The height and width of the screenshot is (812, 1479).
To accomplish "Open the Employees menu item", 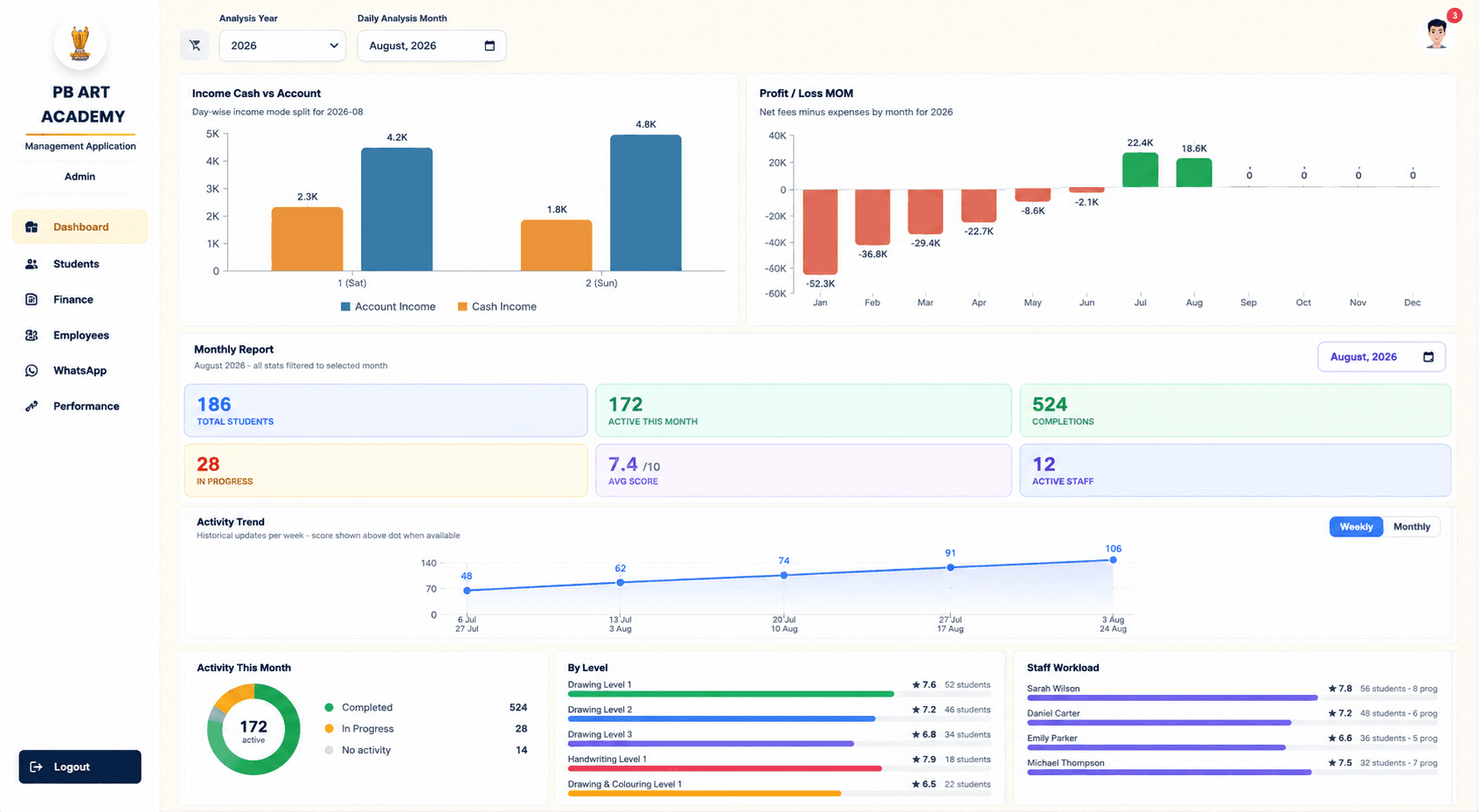I will tap(80, 336).
